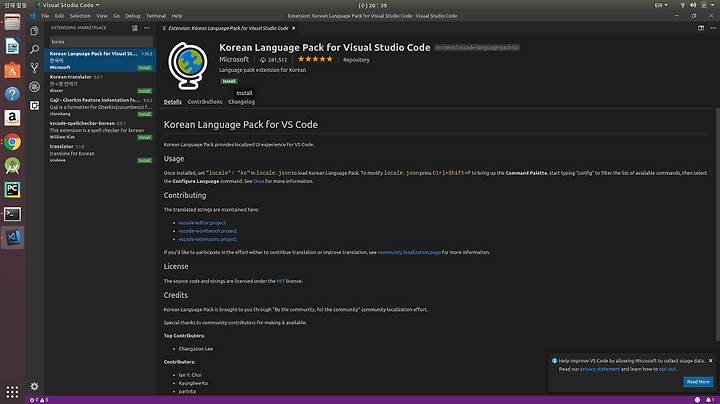Open privacy statement link in notification
Screen dimensions: 720x404
point(600,369)
